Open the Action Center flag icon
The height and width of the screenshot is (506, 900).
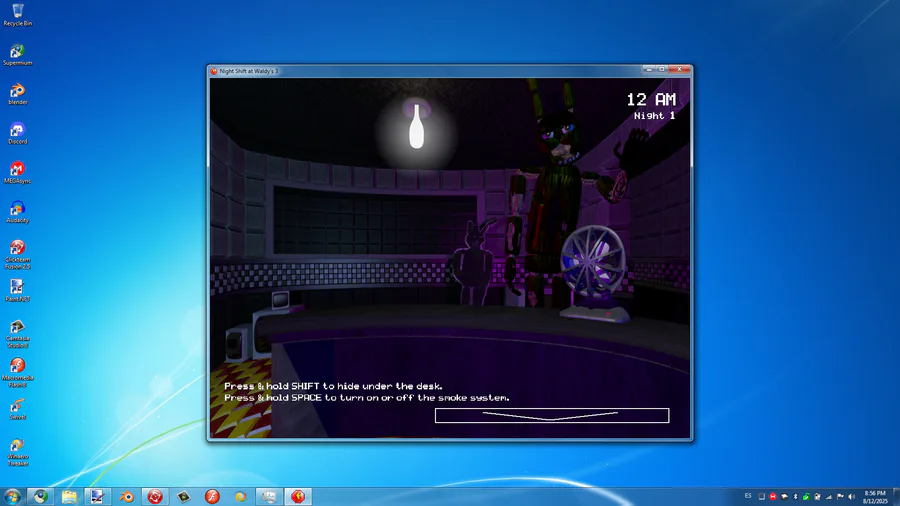840,496
